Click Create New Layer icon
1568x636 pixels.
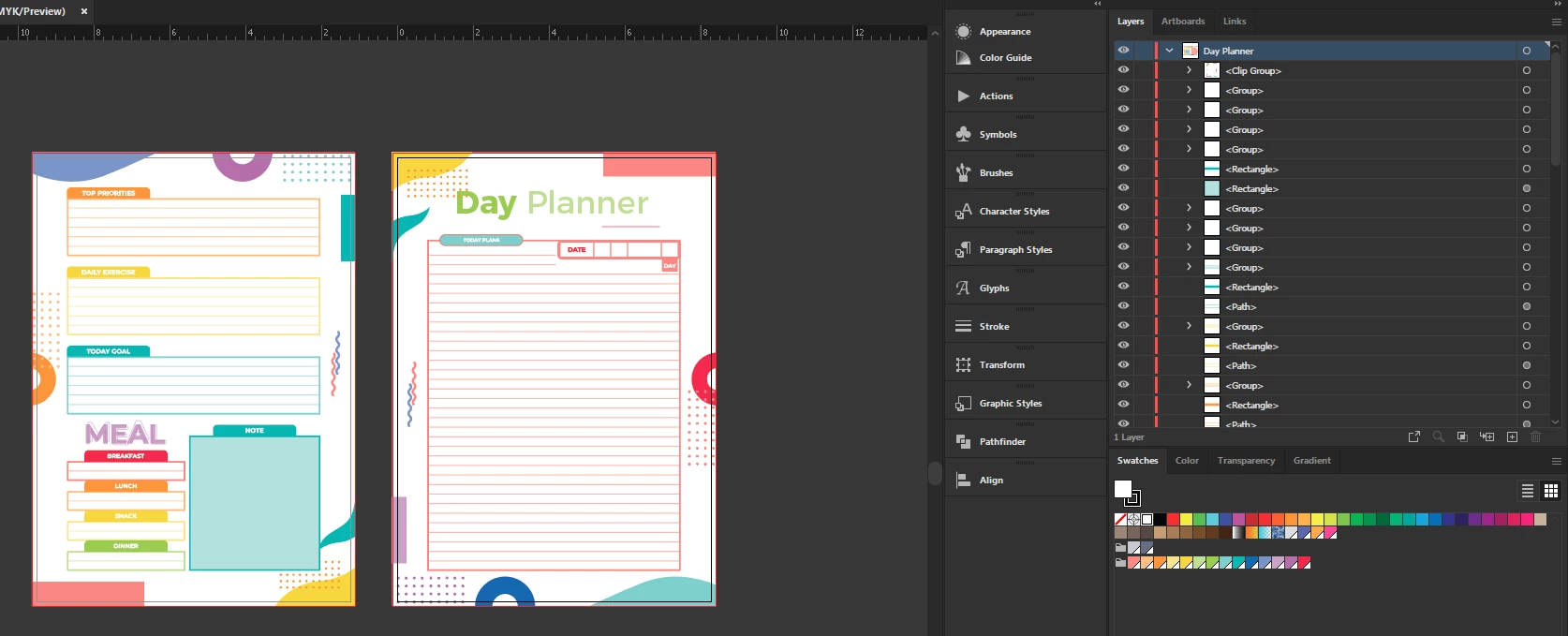[1512, 436]
